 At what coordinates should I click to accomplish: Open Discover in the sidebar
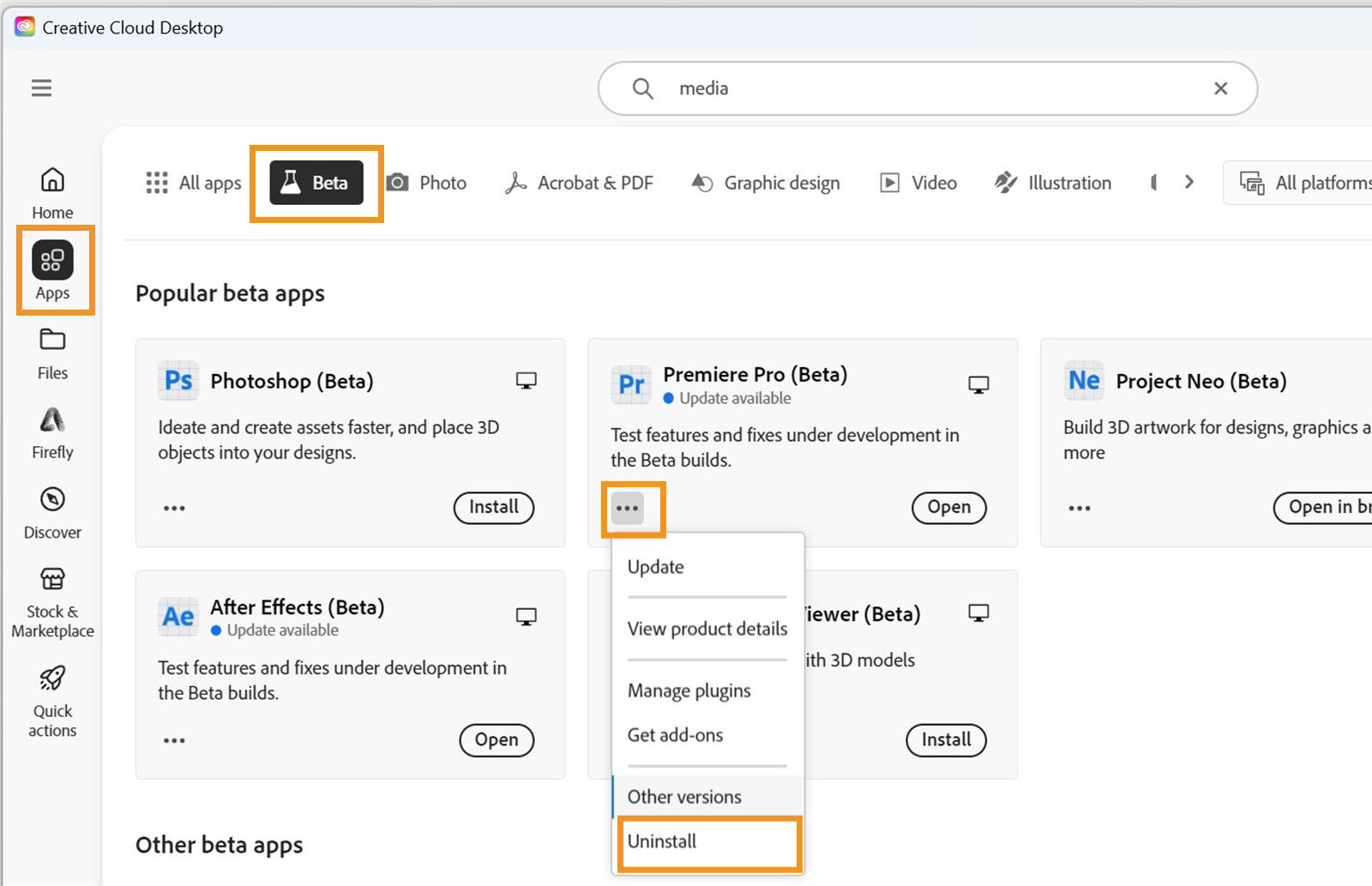pyautogui.click(x=52, y=513)
